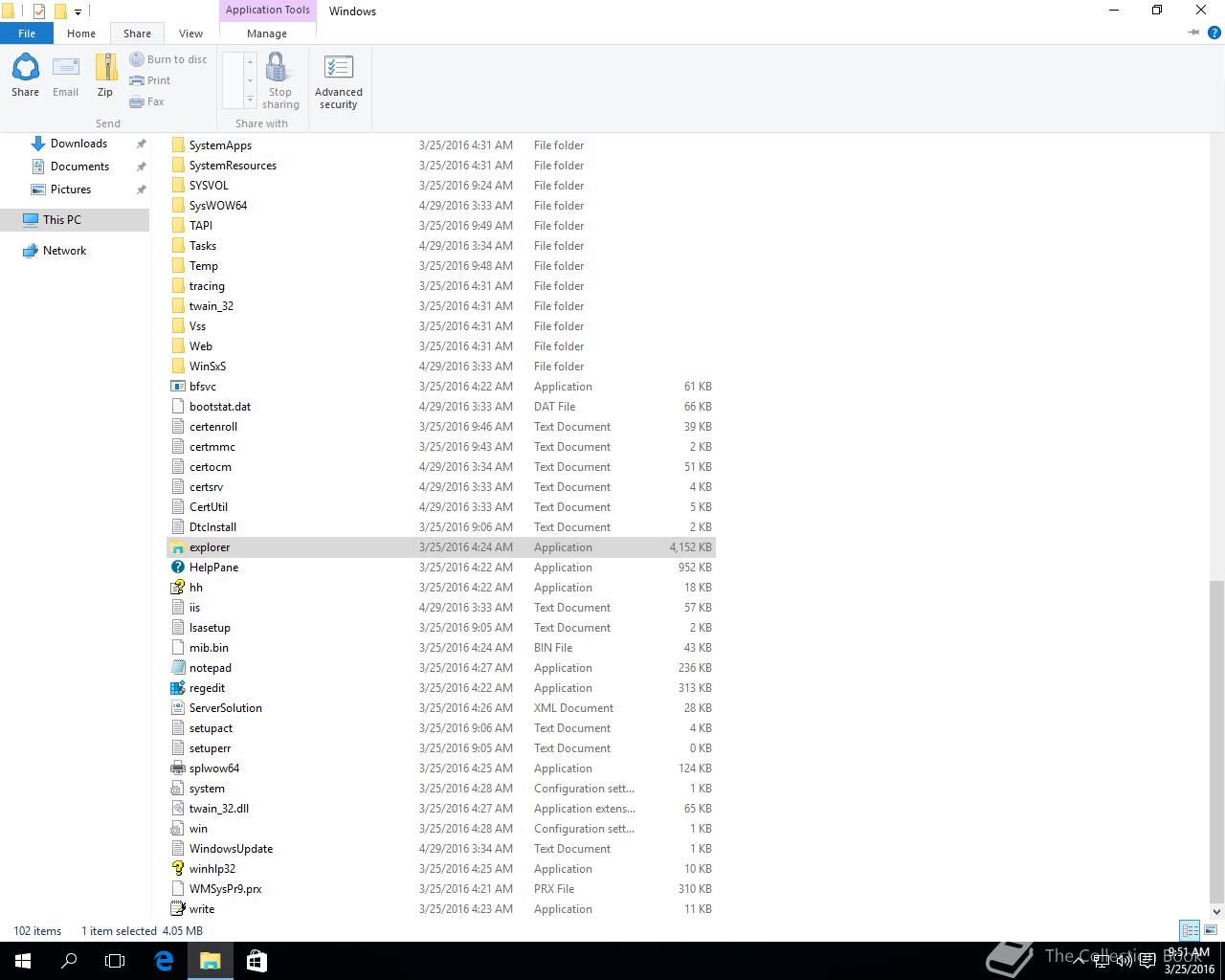Switch to the View ribbon tab
The image size is (1225, 980).
click(x=190, y=33)
